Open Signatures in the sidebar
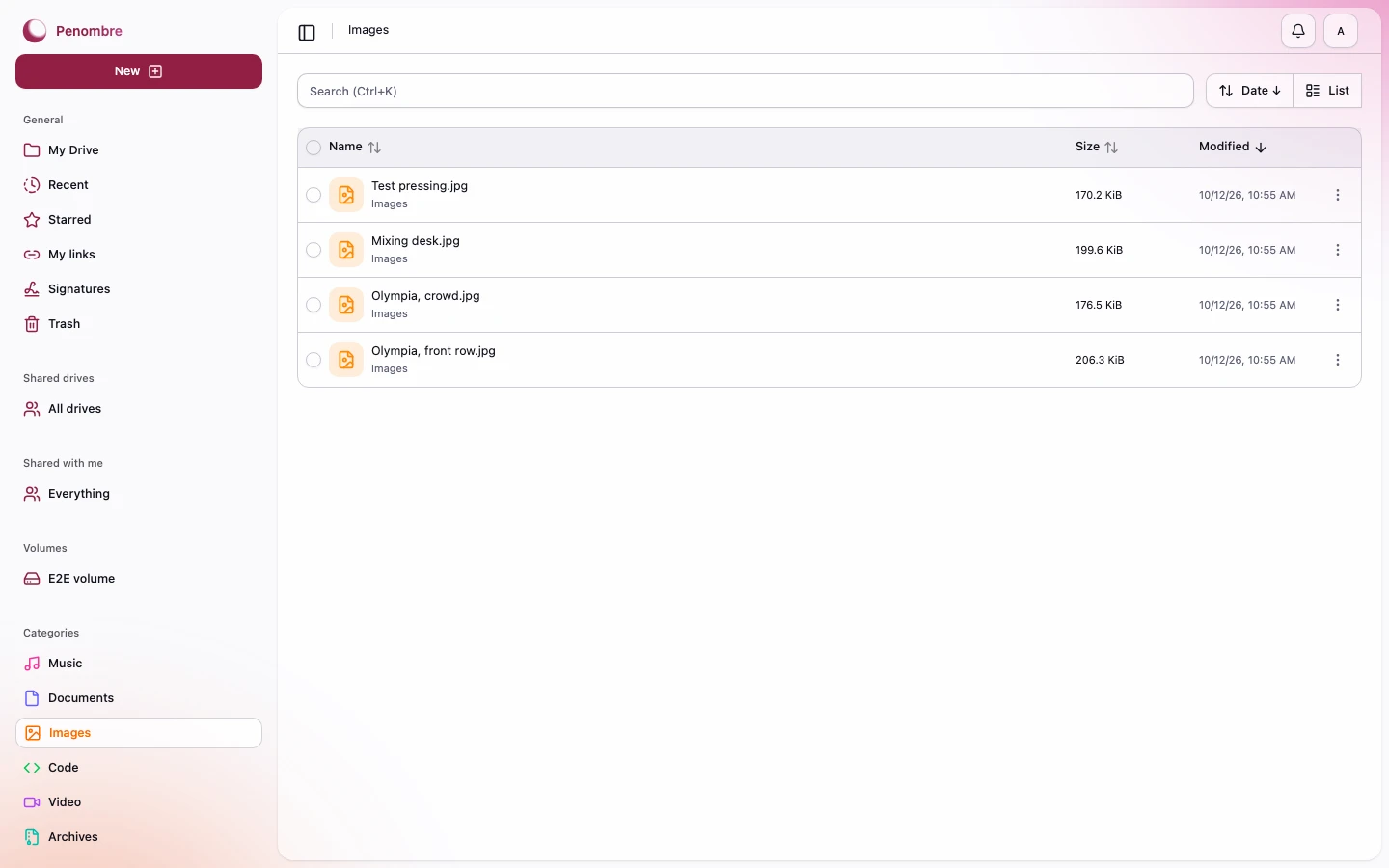Viewport: 1389px width, 868px height. pos(139,289)
